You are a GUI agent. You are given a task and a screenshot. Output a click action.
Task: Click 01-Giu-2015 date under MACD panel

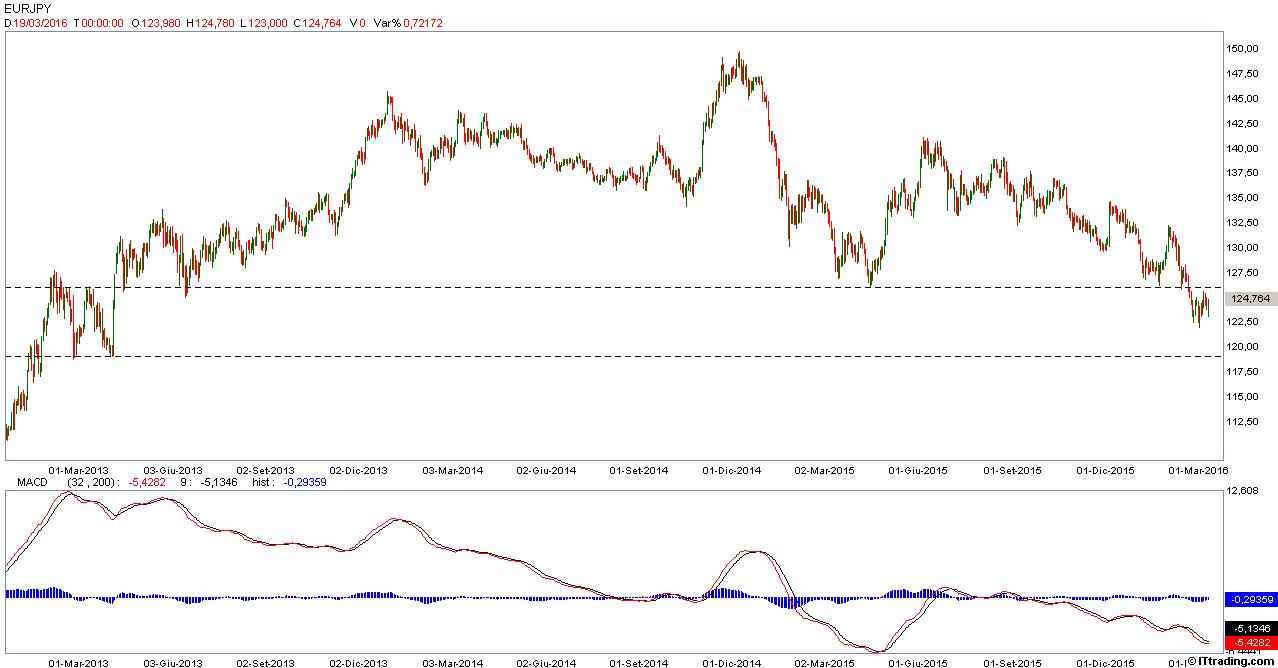pos(918,662)
